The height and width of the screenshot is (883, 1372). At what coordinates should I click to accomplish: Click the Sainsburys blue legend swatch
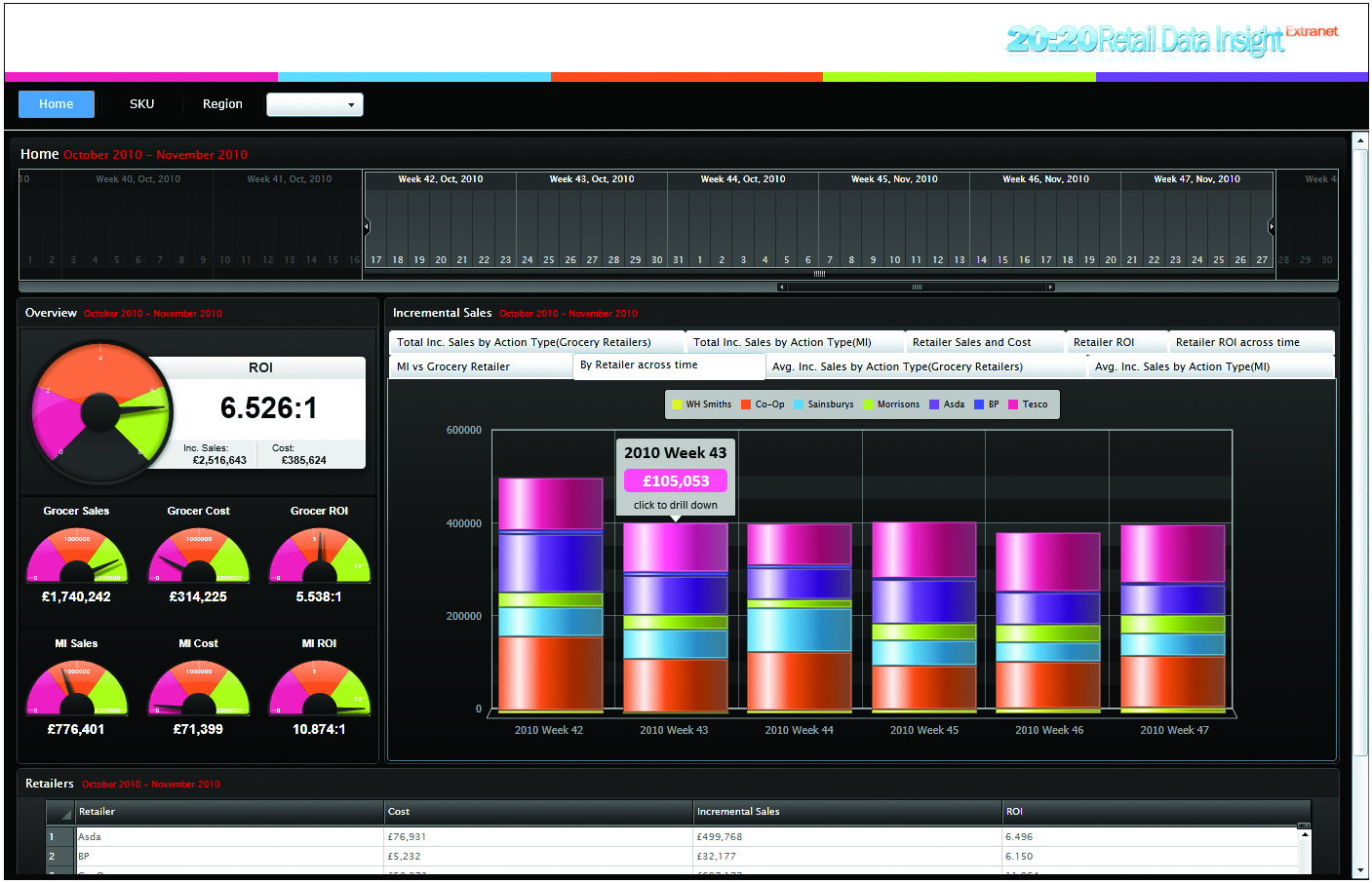click(x=799, y=404)
